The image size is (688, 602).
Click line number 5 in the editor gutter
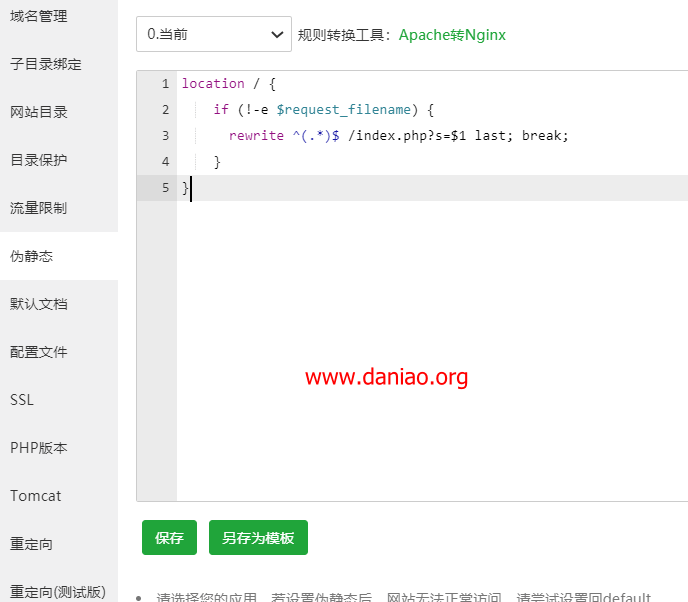(x=165, y=188)
